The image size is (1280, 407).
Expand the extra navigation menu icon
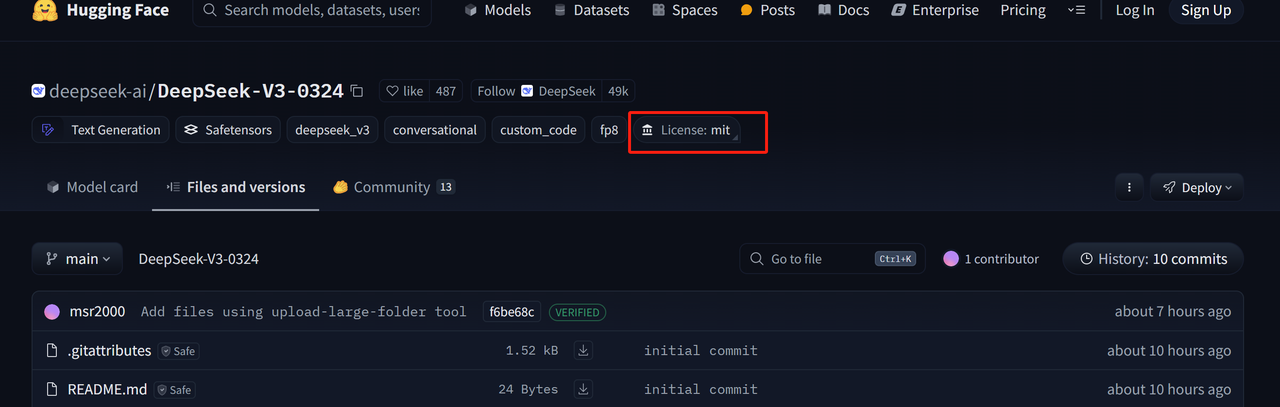click(x=1076, y=10)
